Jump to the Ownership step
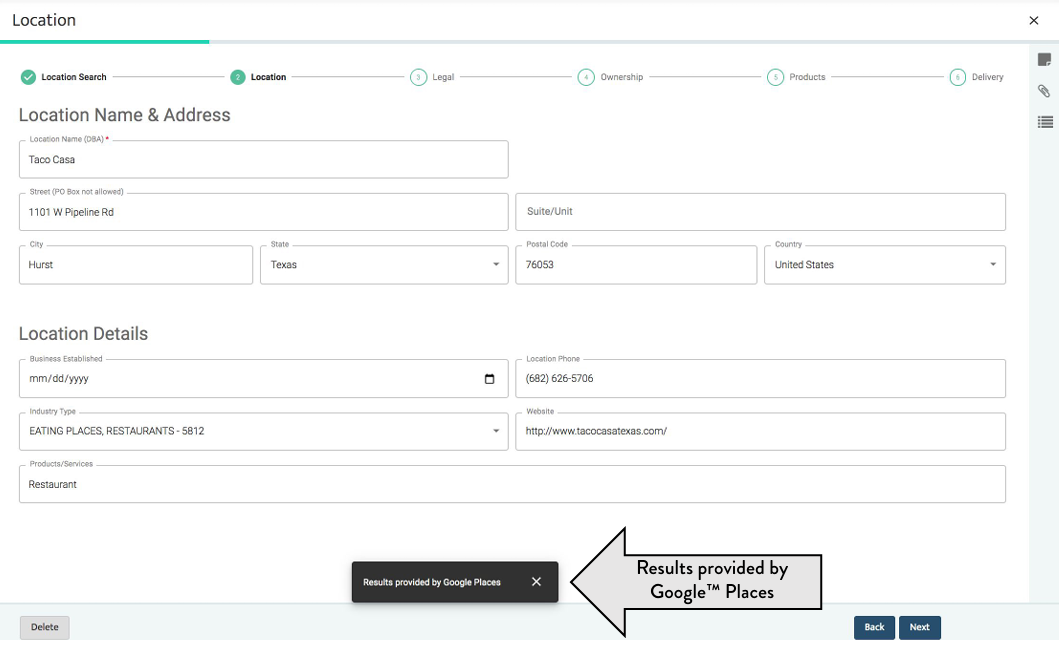The width and height of the screenshot is (1062, 645). 610,77
